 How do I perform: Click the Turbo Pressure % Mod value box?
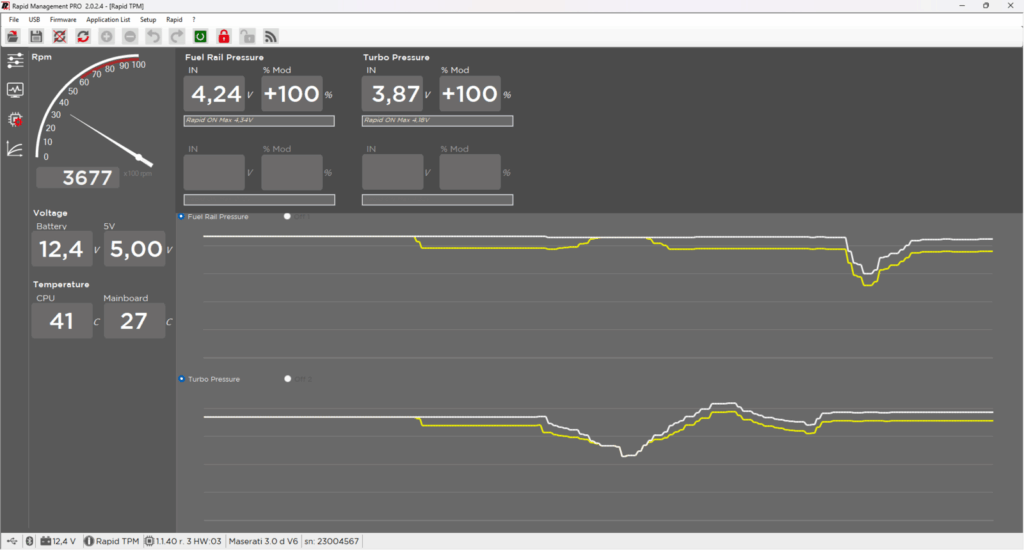pyautogui.click(x=469, y=94)
